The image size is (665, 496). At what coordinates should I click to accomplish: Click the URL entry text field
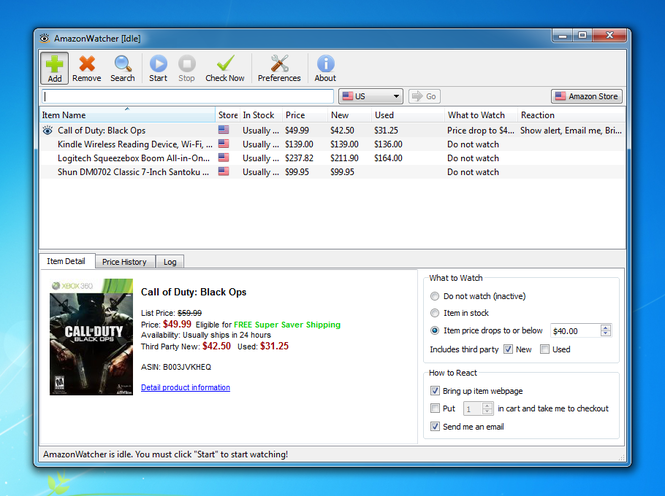pyautogui.click(x=188, y=96)
